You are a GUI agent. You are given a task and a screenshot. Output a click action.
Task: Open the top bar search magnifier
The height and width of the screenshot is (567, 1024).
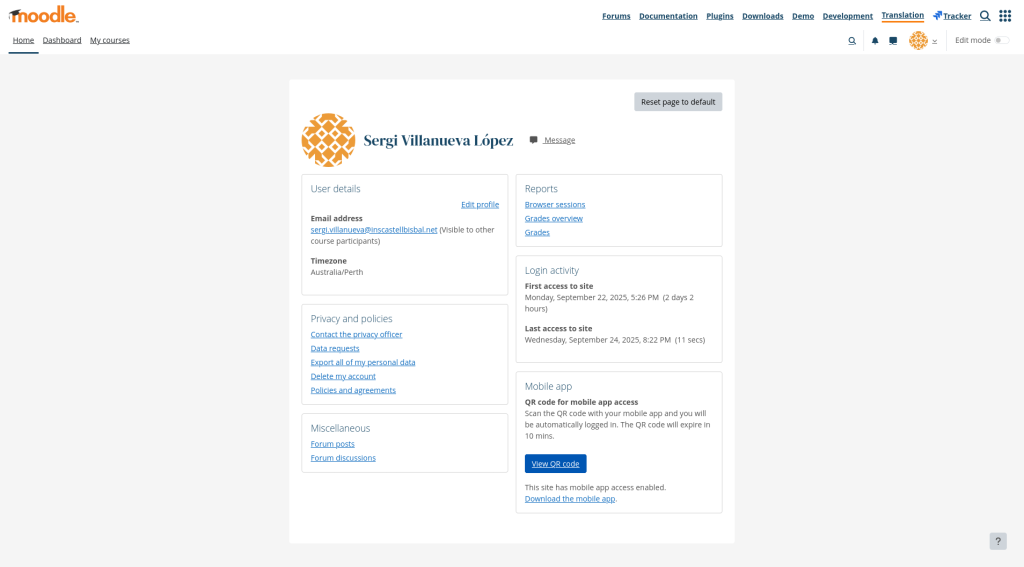(x=985, y=16)
